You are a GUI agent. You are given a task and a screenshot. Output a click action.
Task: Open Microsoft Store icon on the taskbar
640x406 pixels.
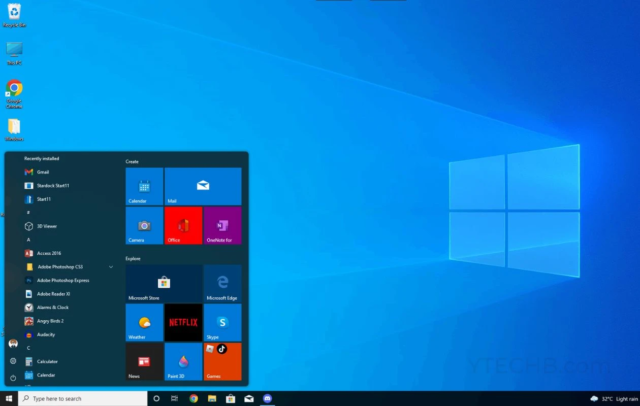pyautogui.click(x=230, y=399)
